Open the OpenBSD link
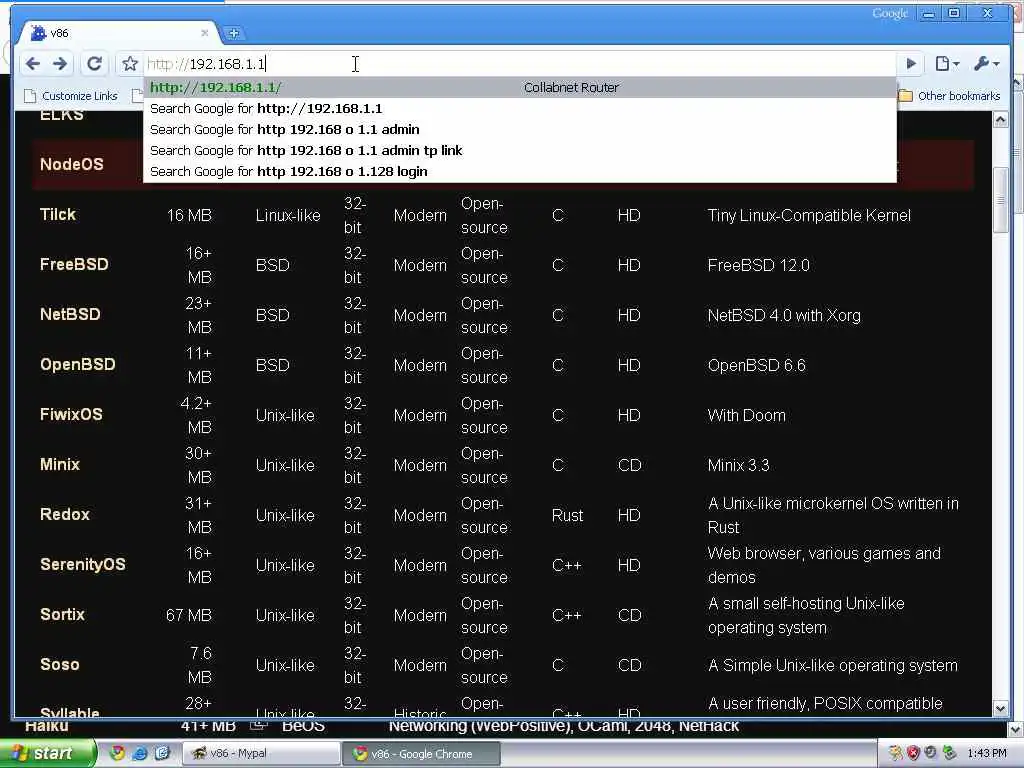The height and width of the screenshot is (768, 1024). point(78,364)
